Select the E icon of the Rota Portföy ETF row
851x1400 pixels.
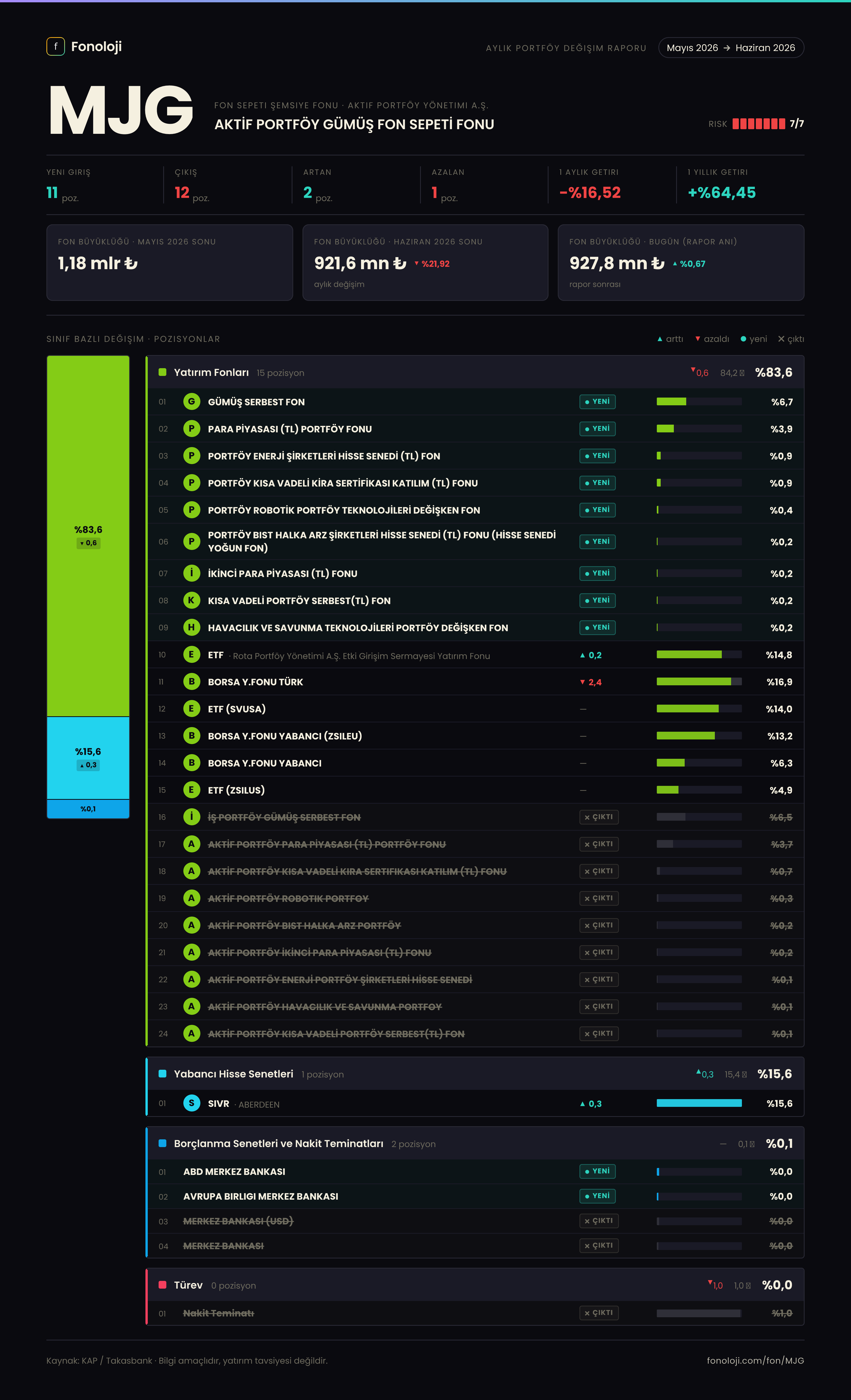192,655
